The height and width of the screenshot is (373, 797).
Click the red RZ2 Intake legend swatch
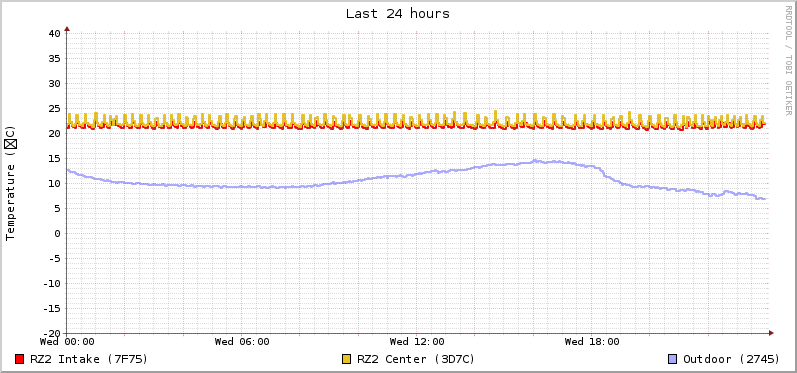20,359
